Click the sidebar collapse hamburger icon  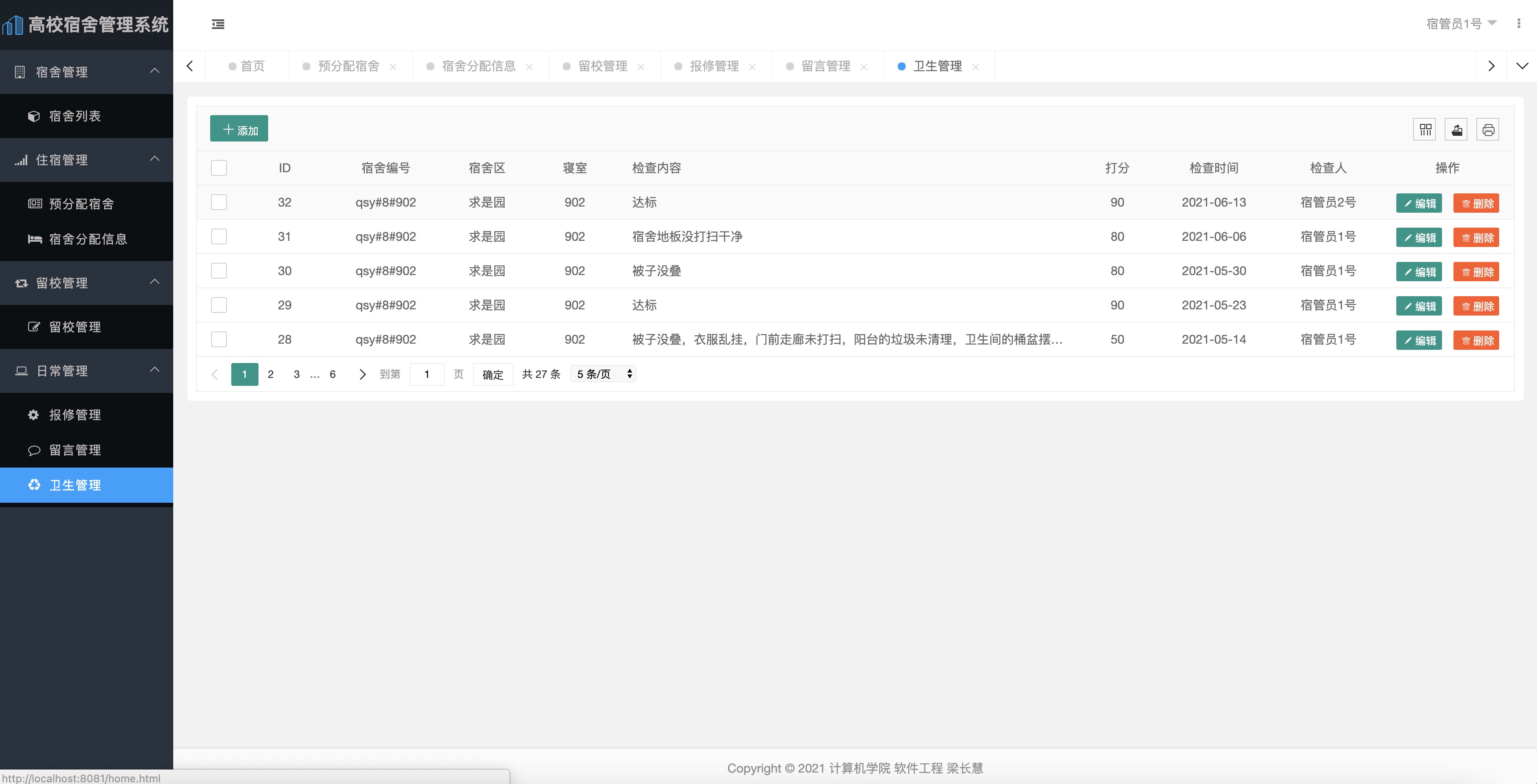tap(218, 25)
